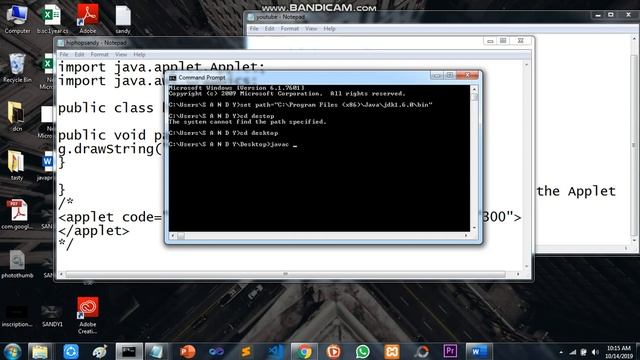Show hidden system tray icons arrow

[x=561, y=352]
